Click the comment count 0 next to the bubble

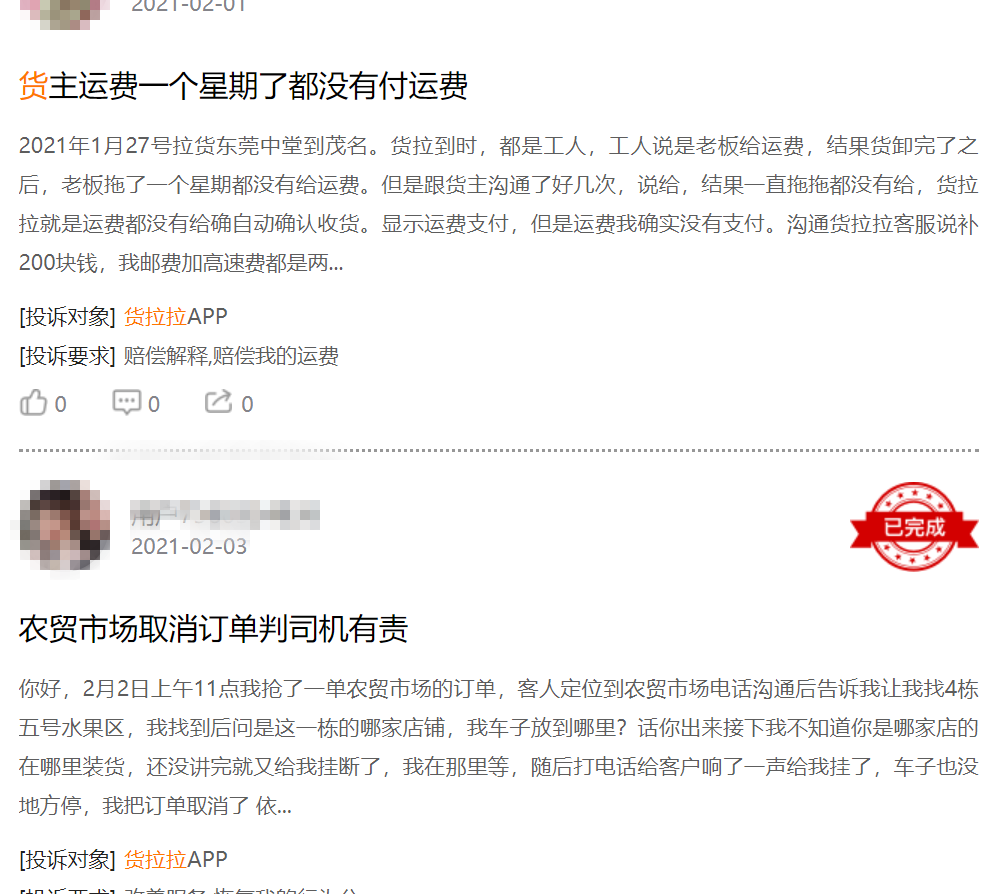(152, 404)
